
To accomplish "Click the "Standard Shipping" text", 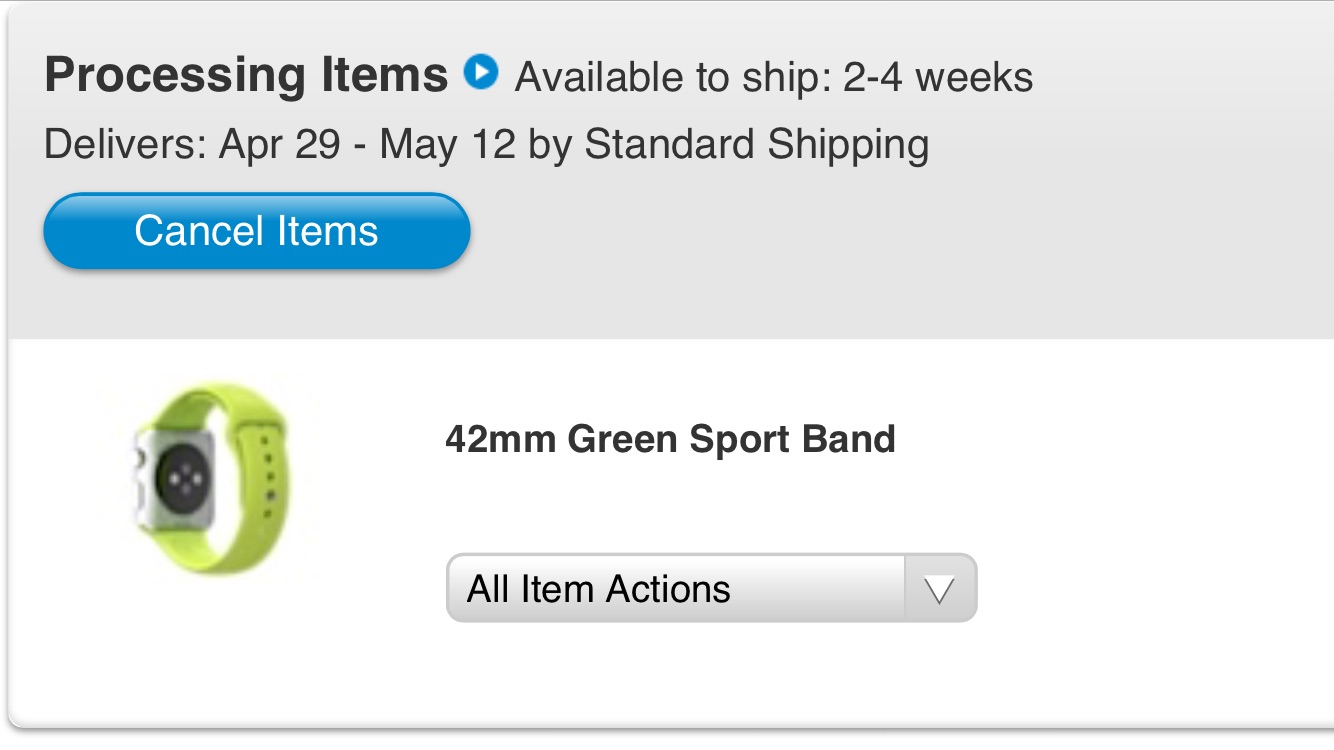I will click(756, 144).
